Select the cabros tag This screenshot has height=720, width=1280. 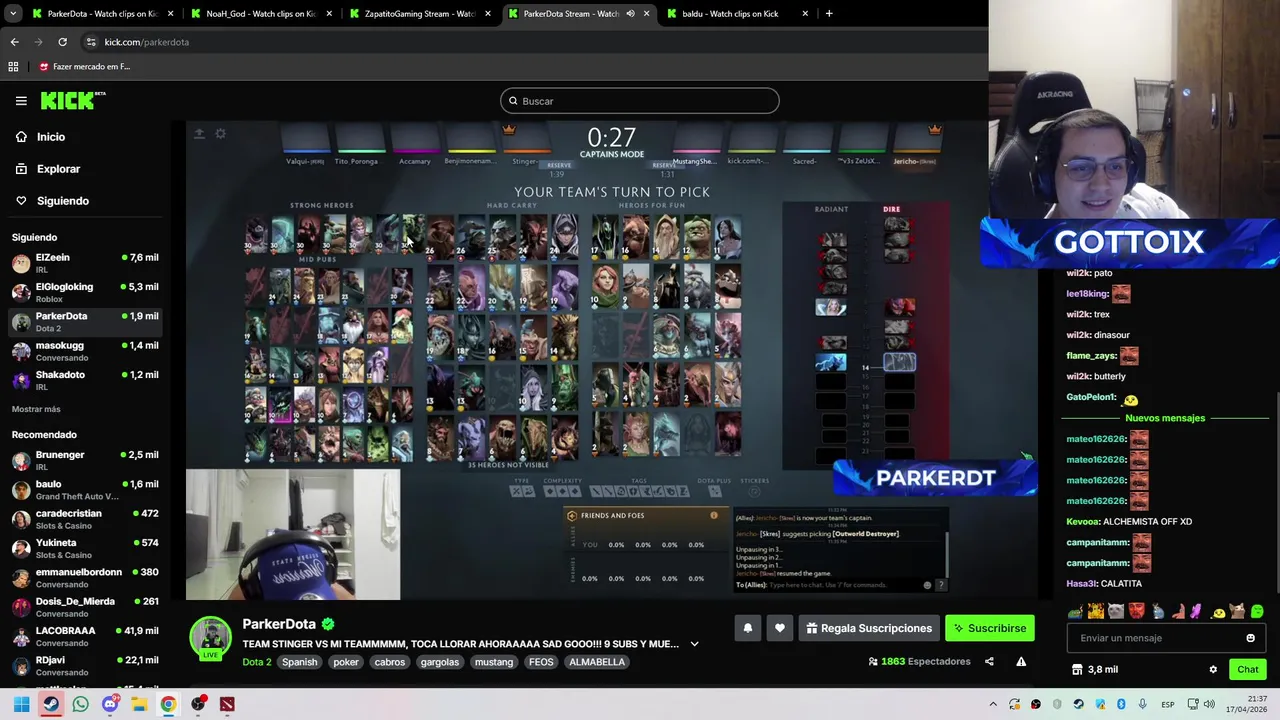pyautogui.click(x=389, y=662)
